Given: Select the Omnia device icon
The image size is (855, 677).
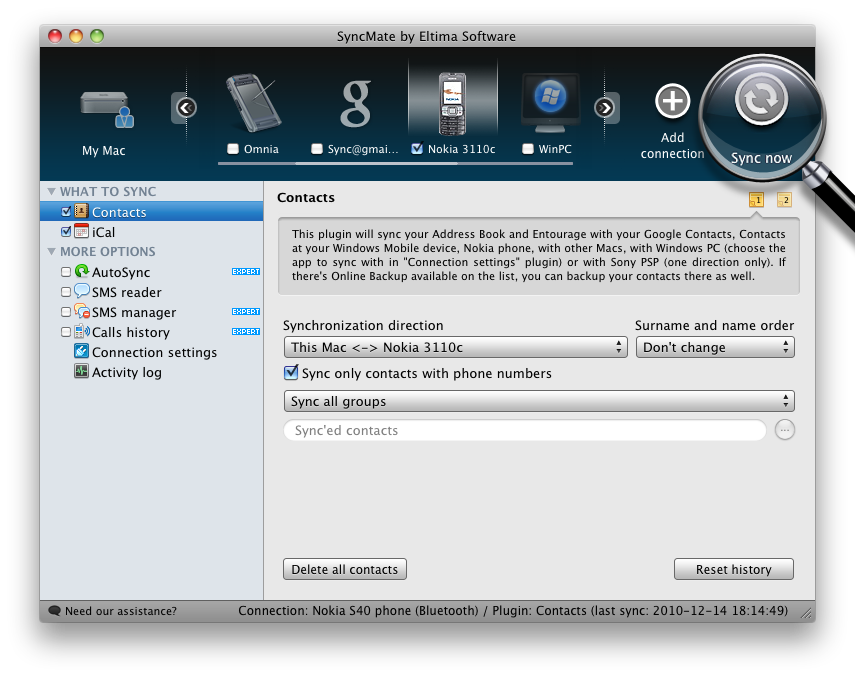Looking at the screenshot, I should click(x=253, y=102).
